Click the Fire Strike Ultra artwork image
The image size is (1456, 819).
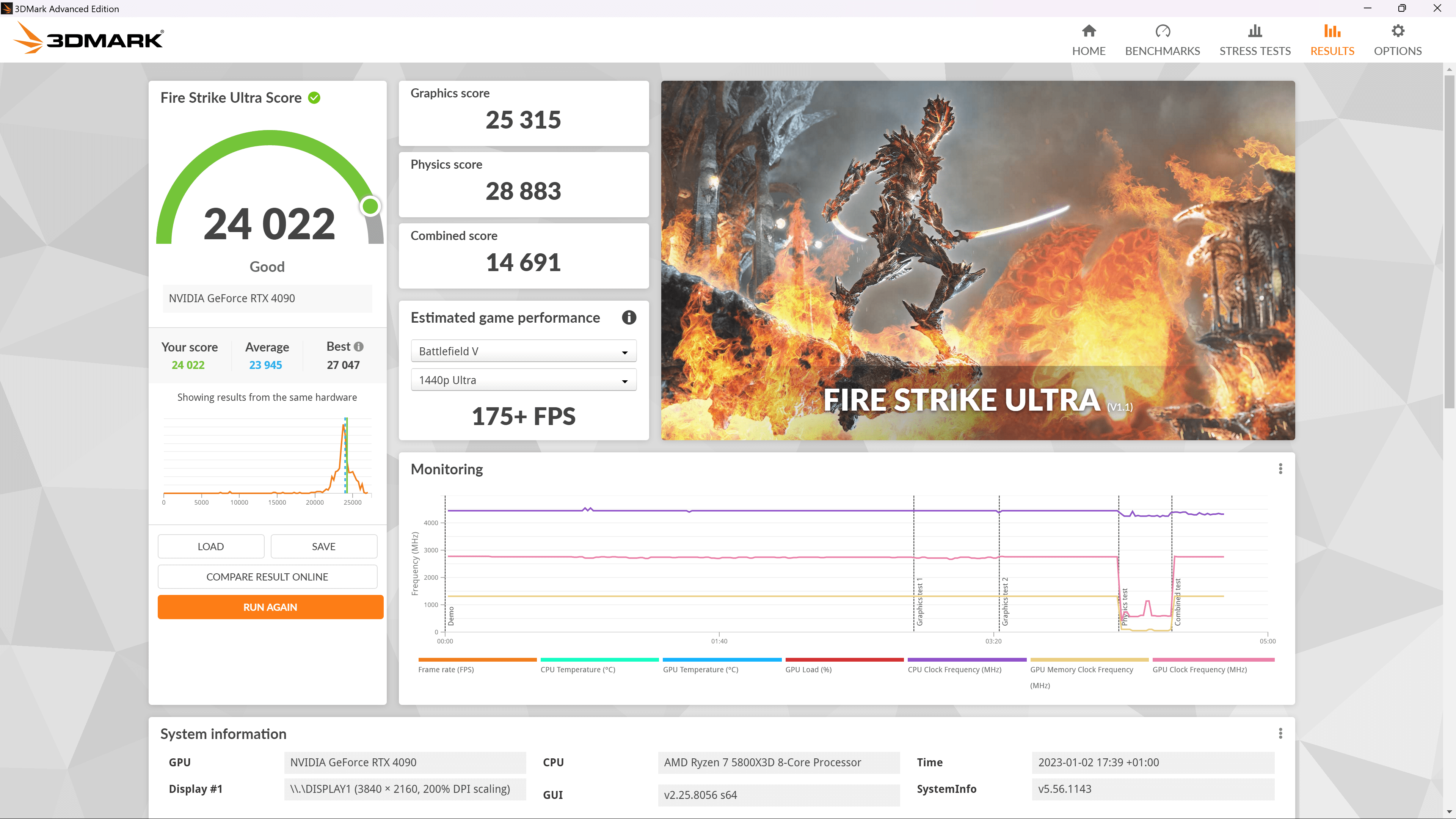977,260
